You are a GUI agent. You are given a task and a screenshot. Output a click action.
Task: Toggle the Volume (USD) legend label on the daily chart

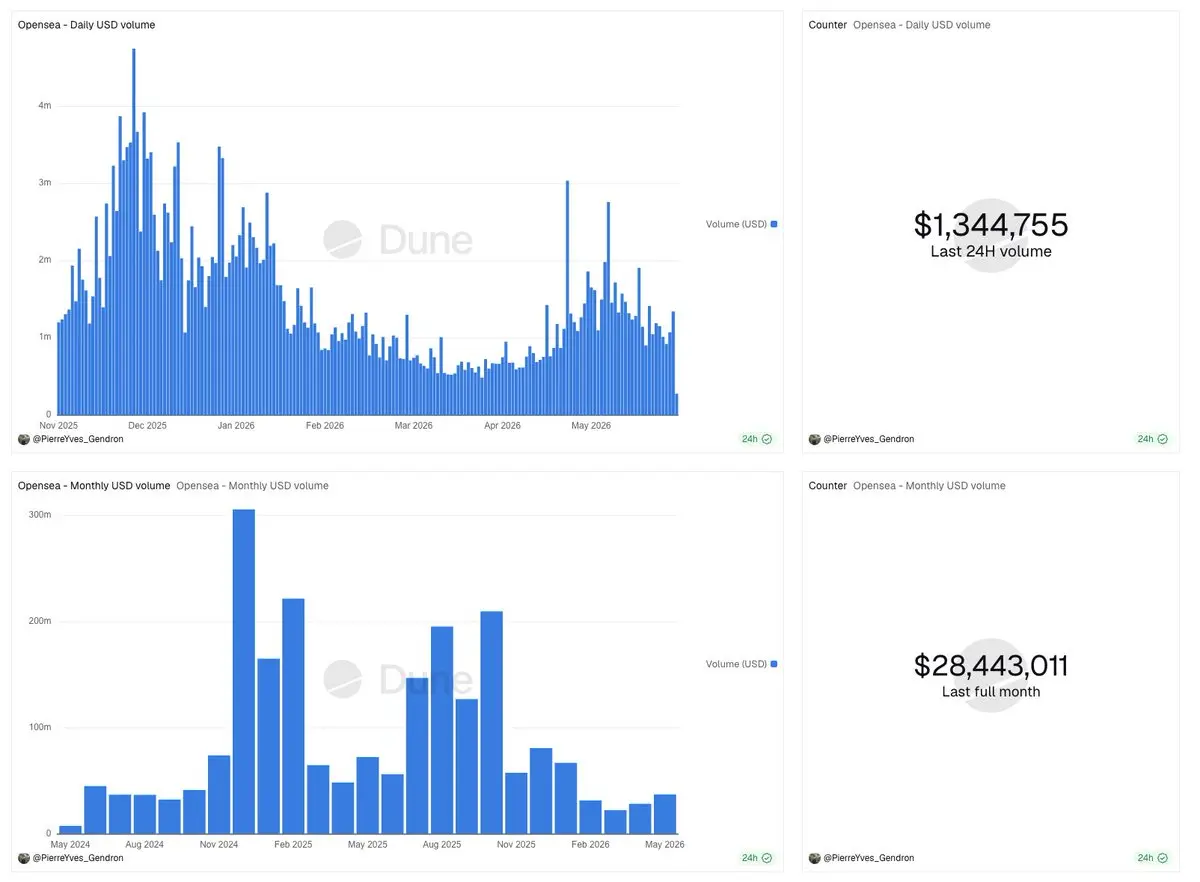736,224
